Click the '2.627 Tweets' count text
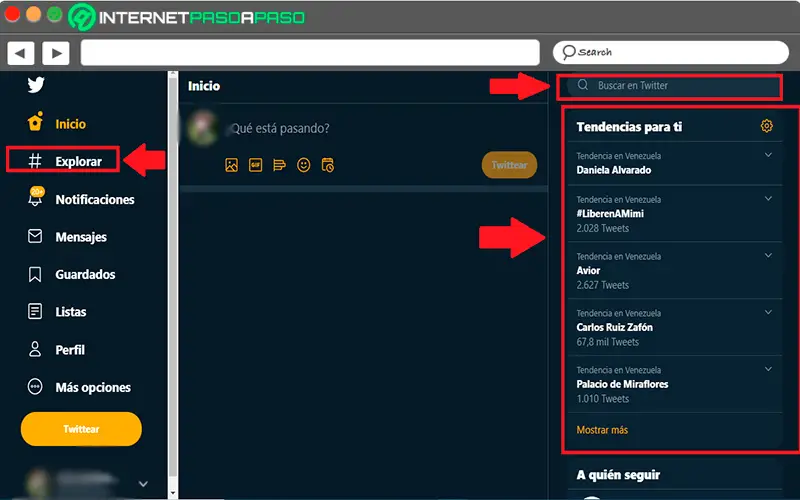 pos(603,285)
